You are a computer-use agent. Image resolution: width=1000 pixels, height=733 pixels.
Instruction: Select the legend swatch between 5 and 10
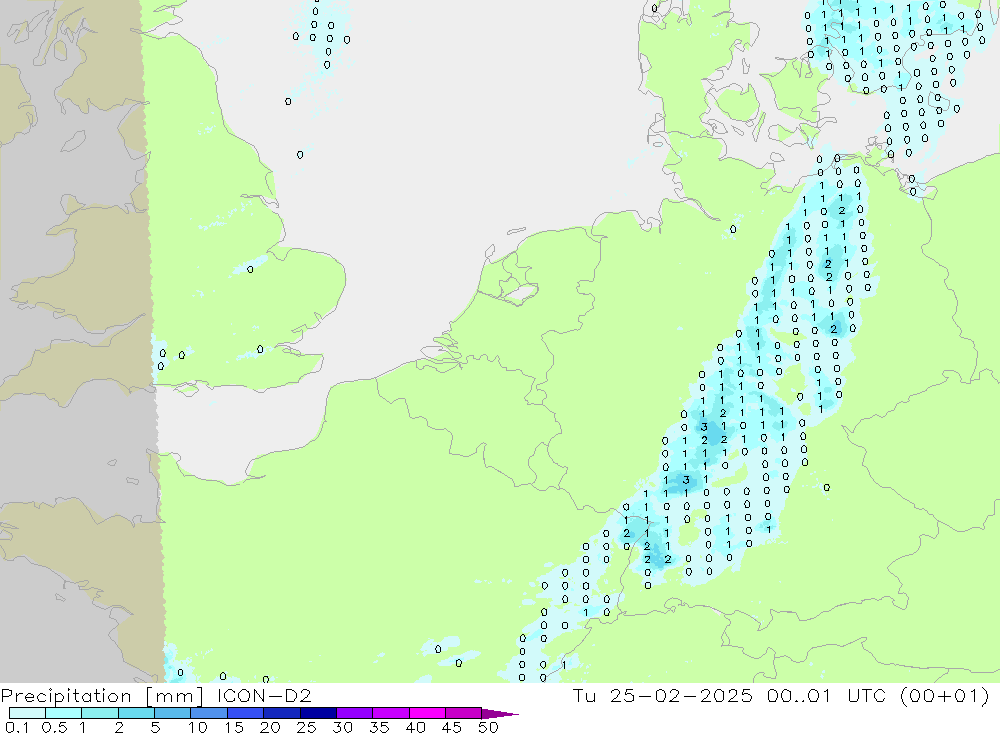point(173,713)
